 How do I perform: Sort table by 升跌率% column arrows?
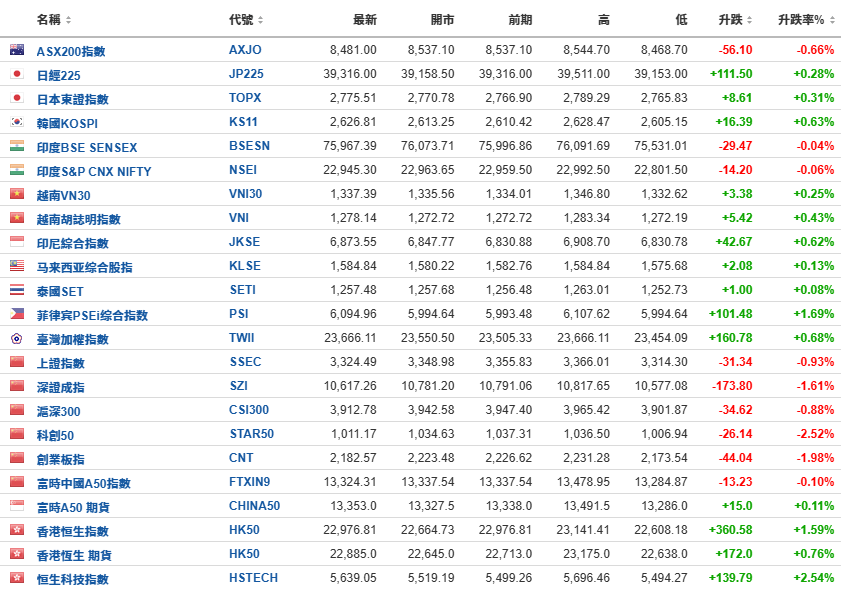pyautogui.click(x=832, y=20)
